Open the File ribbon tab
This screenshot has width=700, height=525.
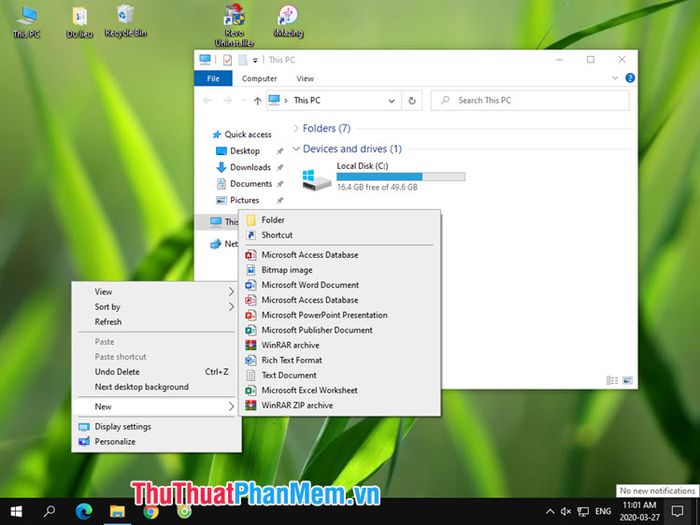213,78
